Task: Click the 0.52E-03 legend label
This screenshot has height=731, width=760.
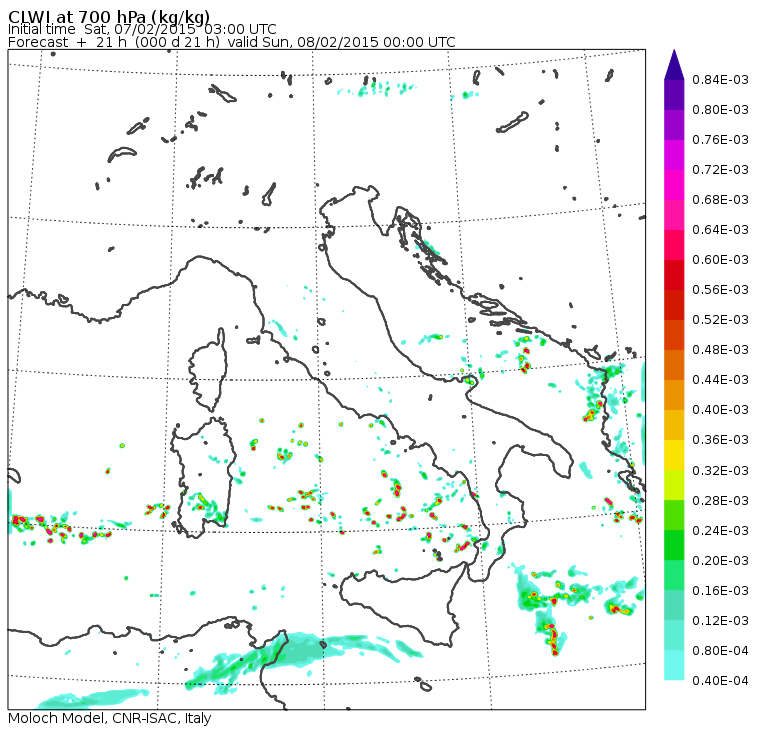Action: click(x=720, y=320)
